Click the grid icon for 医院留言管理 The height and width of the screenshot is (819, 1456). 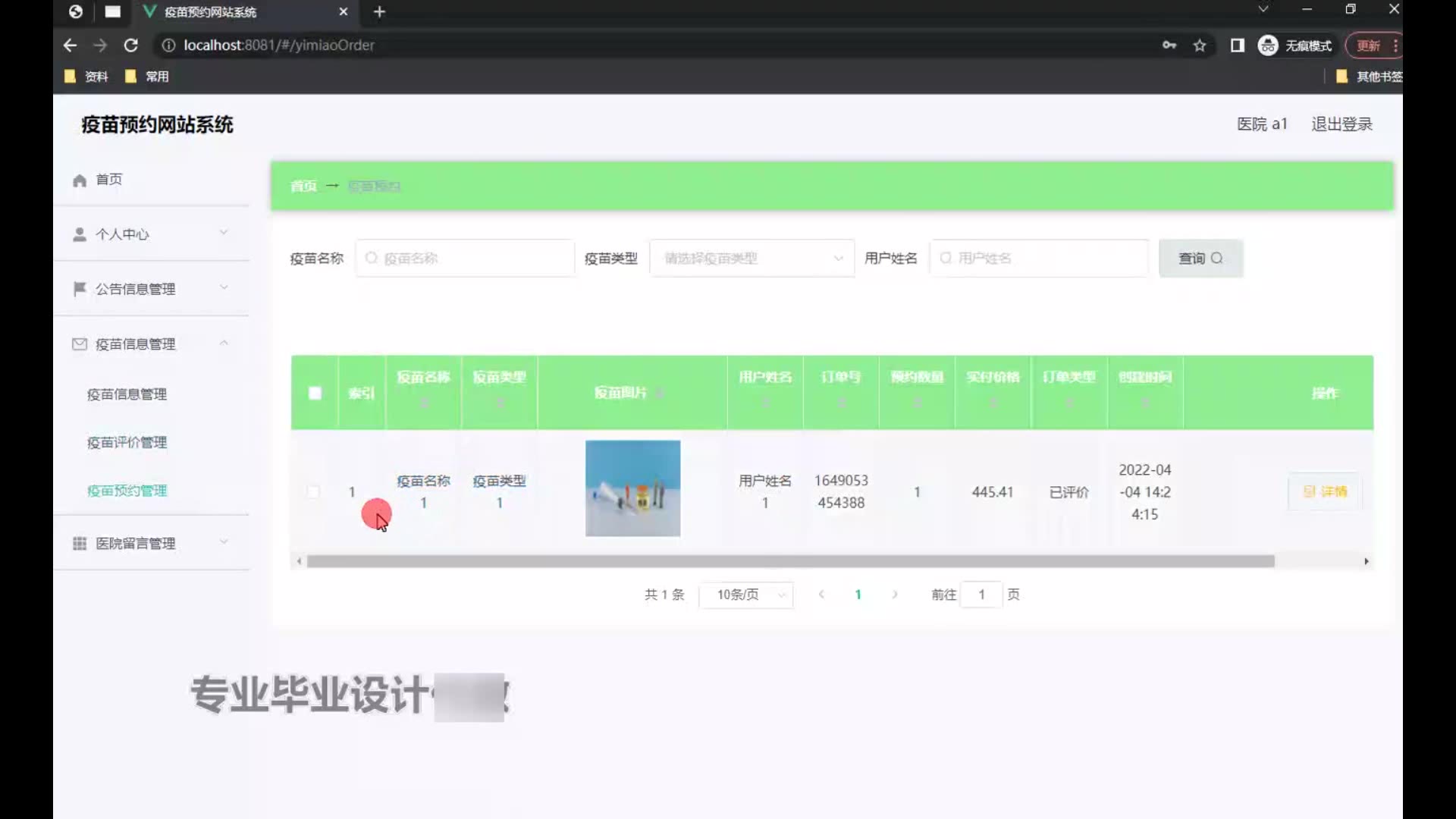coord(80,543)
